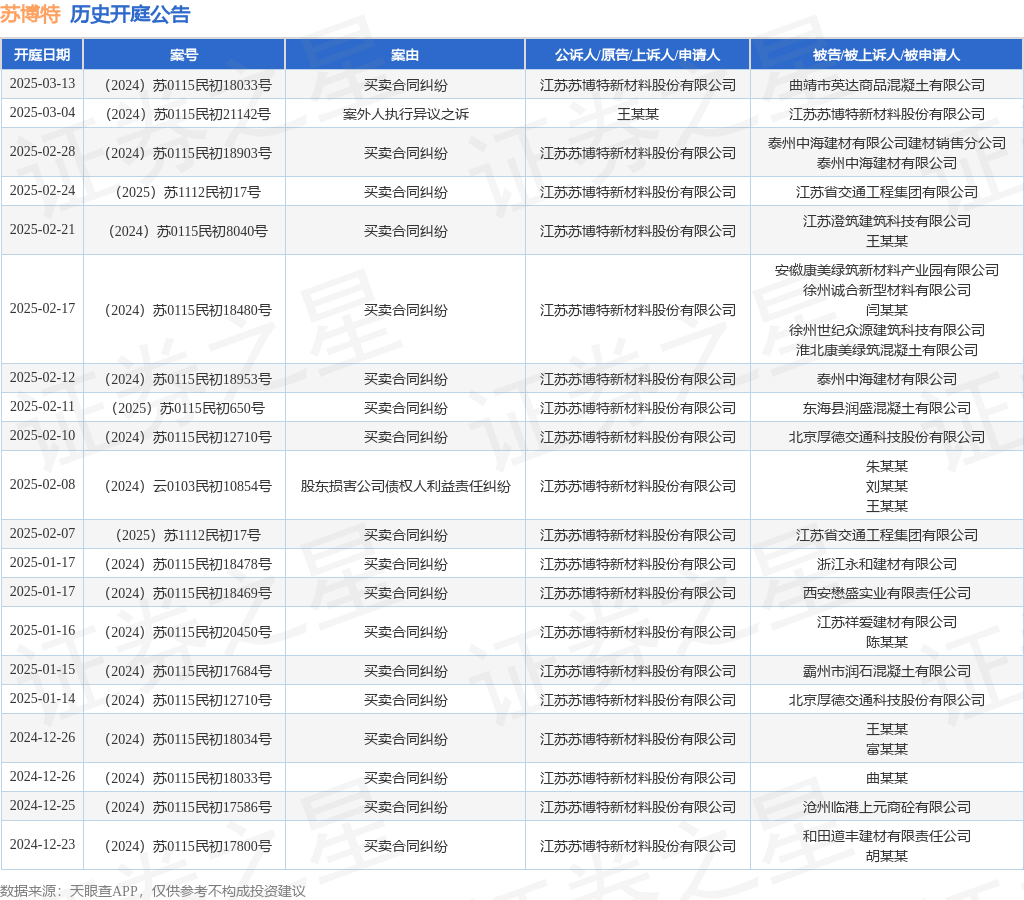This screenshot has height=900, width=1024.
Task: Select case number (2024)苏0115民初18480号
Action: [x=188, y=310]
